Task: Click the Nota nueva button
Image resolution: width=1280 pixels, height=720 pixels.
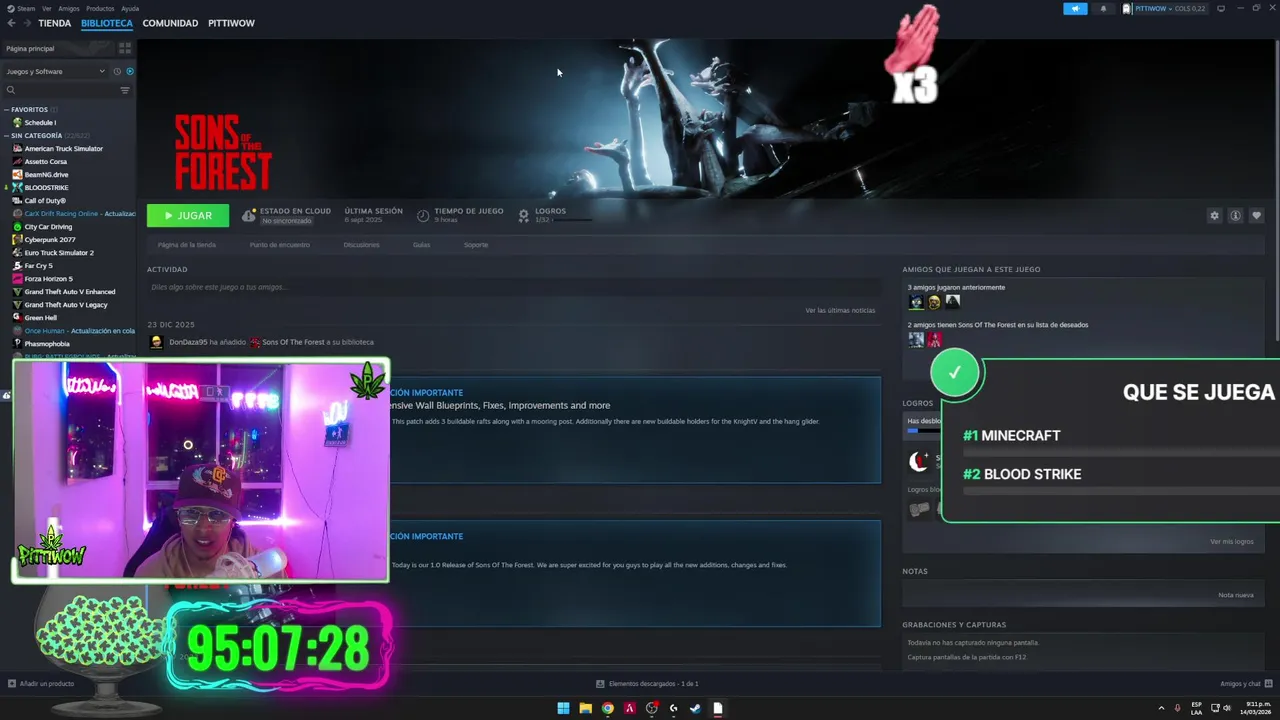Action: click(x=1235, y=595)
